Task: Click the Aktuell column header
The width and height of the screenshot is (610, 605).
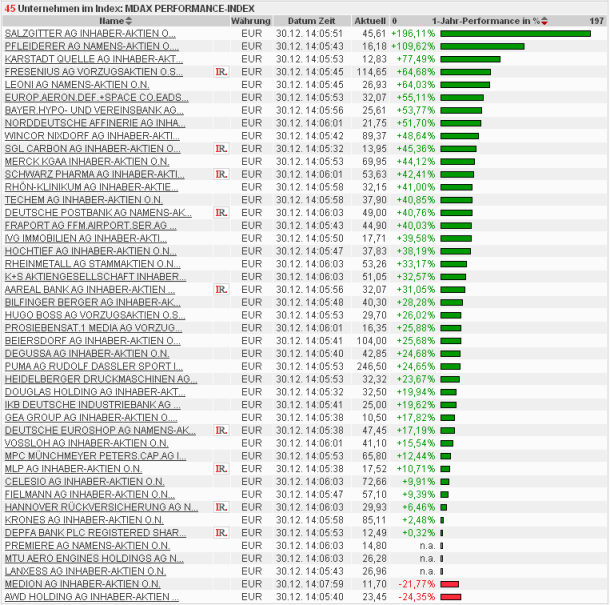Action: tap(370, 21)
